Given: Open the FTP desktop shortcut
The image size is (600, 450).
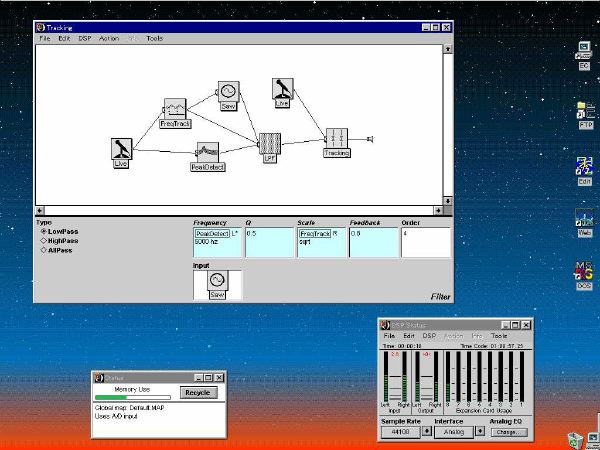Looking at the screenshot, I should (585, 115).
